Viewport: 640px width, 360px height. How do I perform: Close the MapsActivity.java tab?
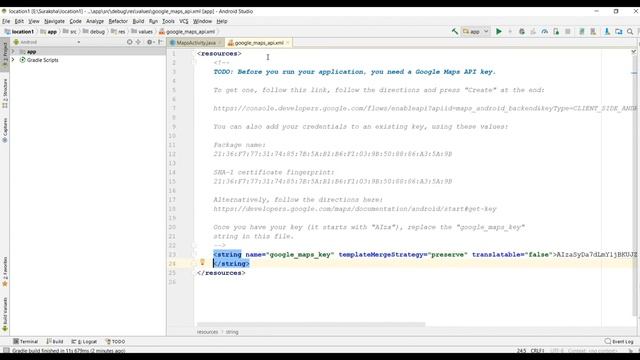[220, 42]
